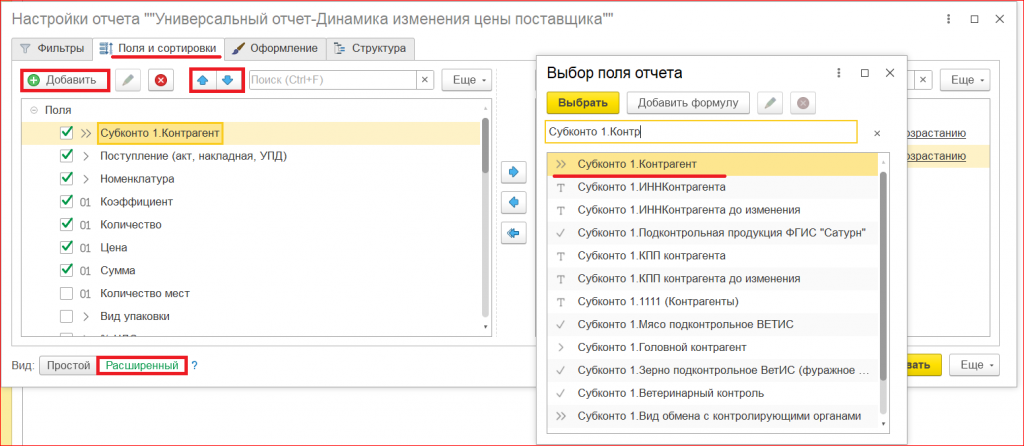Screen dimensions: 1024x446
Task: Select the Коэффициент field row
Action: pyautogui.click(x=252, y=201)
